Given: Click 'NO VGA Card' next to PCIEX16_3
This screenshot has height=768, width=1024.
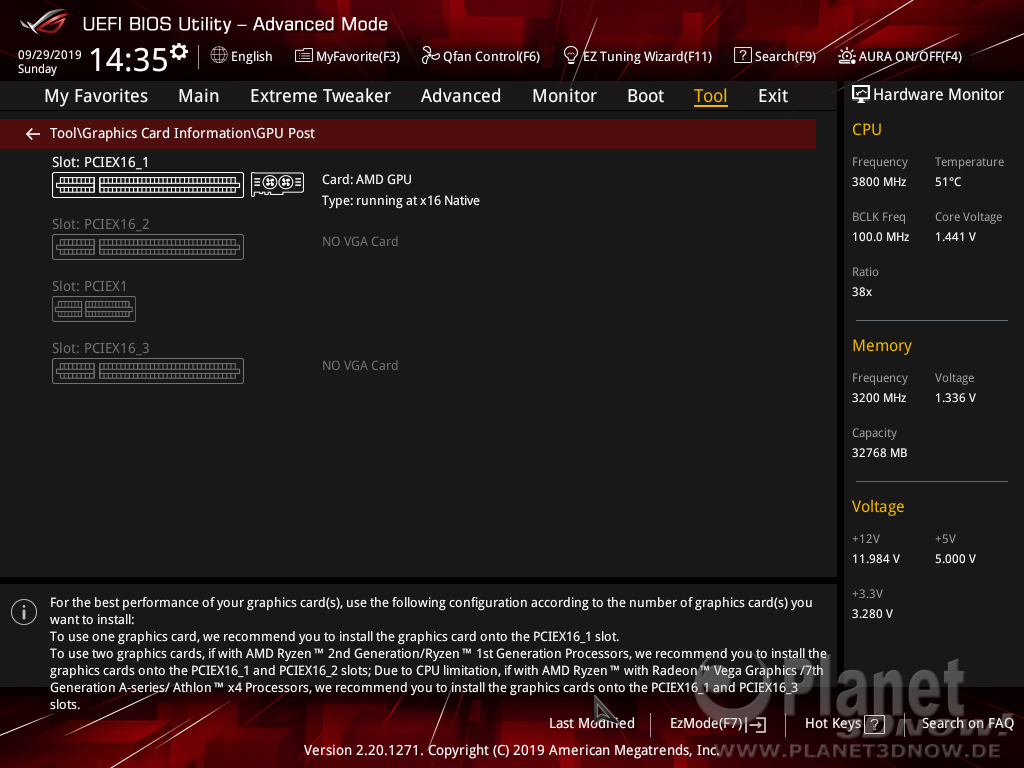Looking at the screenshot, I should tap(360, 366).
